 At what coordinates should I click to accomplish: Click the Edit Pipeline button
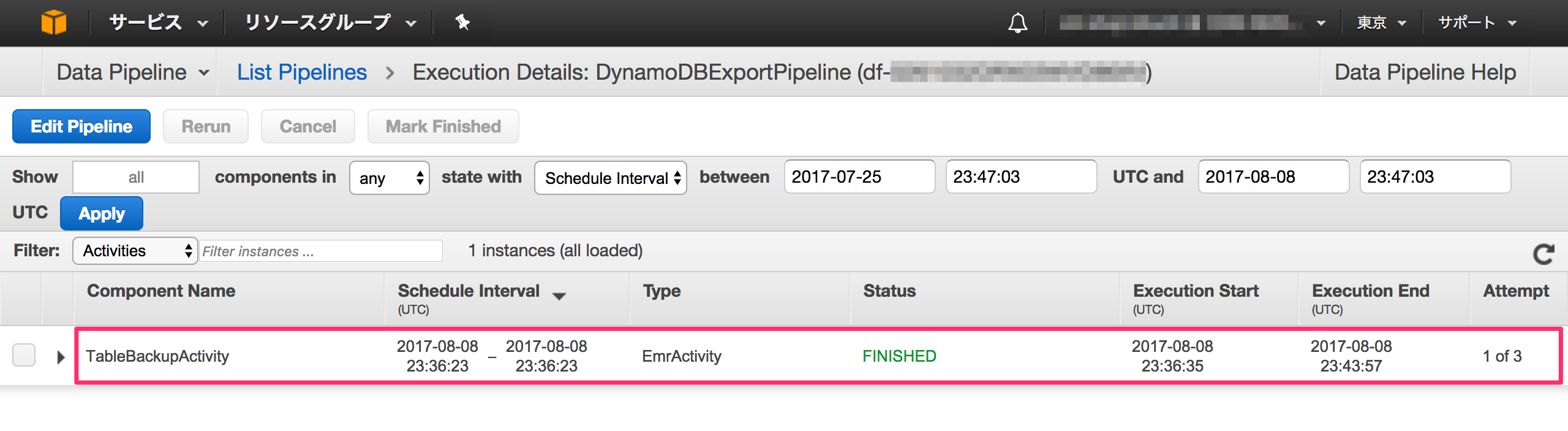(x=81, y=126)
